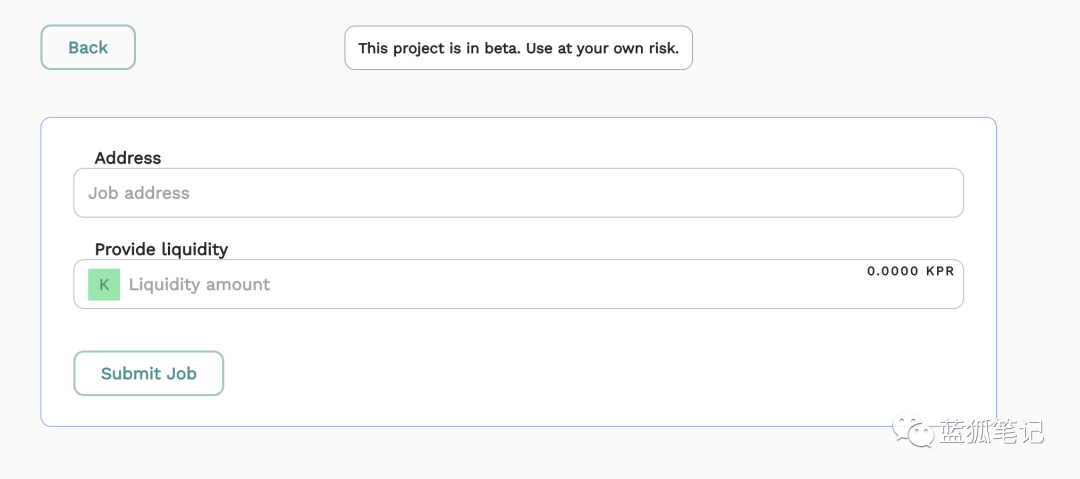The height and width of the screenshot is (479, 1080).
Task: Click into the Liquidity amount field
Action: click(x=540, y=285)
